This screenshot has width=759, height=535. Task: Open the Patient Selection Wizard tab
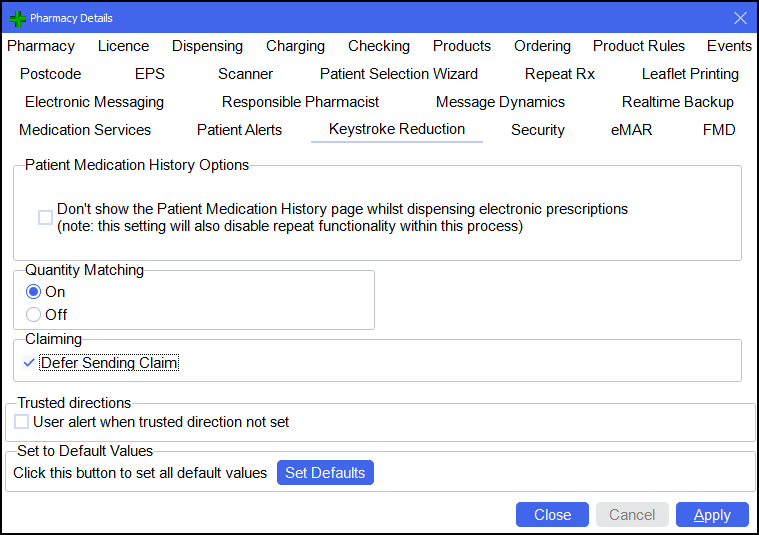pos(398,74)
